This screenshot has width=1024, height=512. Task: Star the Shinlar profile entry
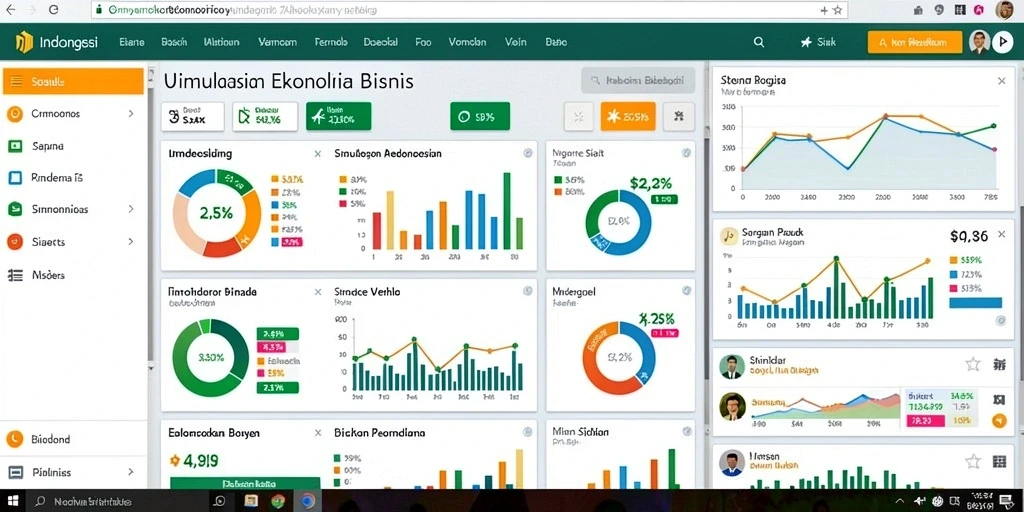[973, 364]
